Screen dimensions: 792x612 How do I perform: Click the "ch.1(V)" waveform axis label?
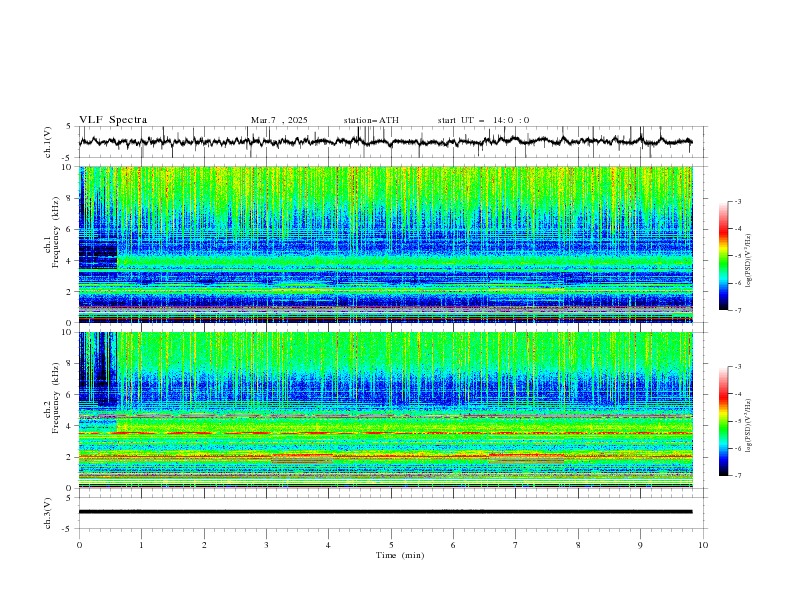tap(48, 142)
